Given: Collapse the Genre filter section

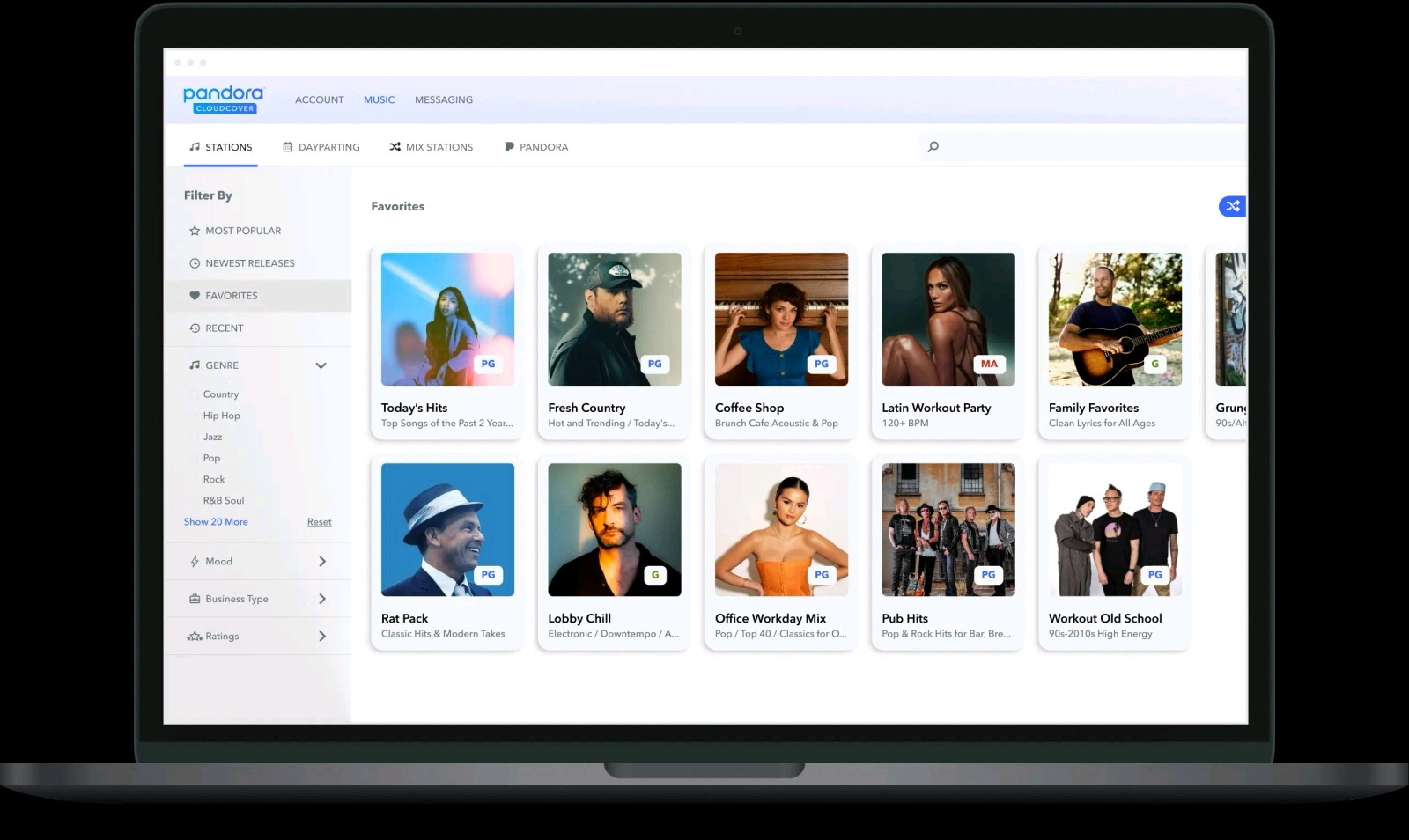Looking at the screenshot, I should 321,365.
